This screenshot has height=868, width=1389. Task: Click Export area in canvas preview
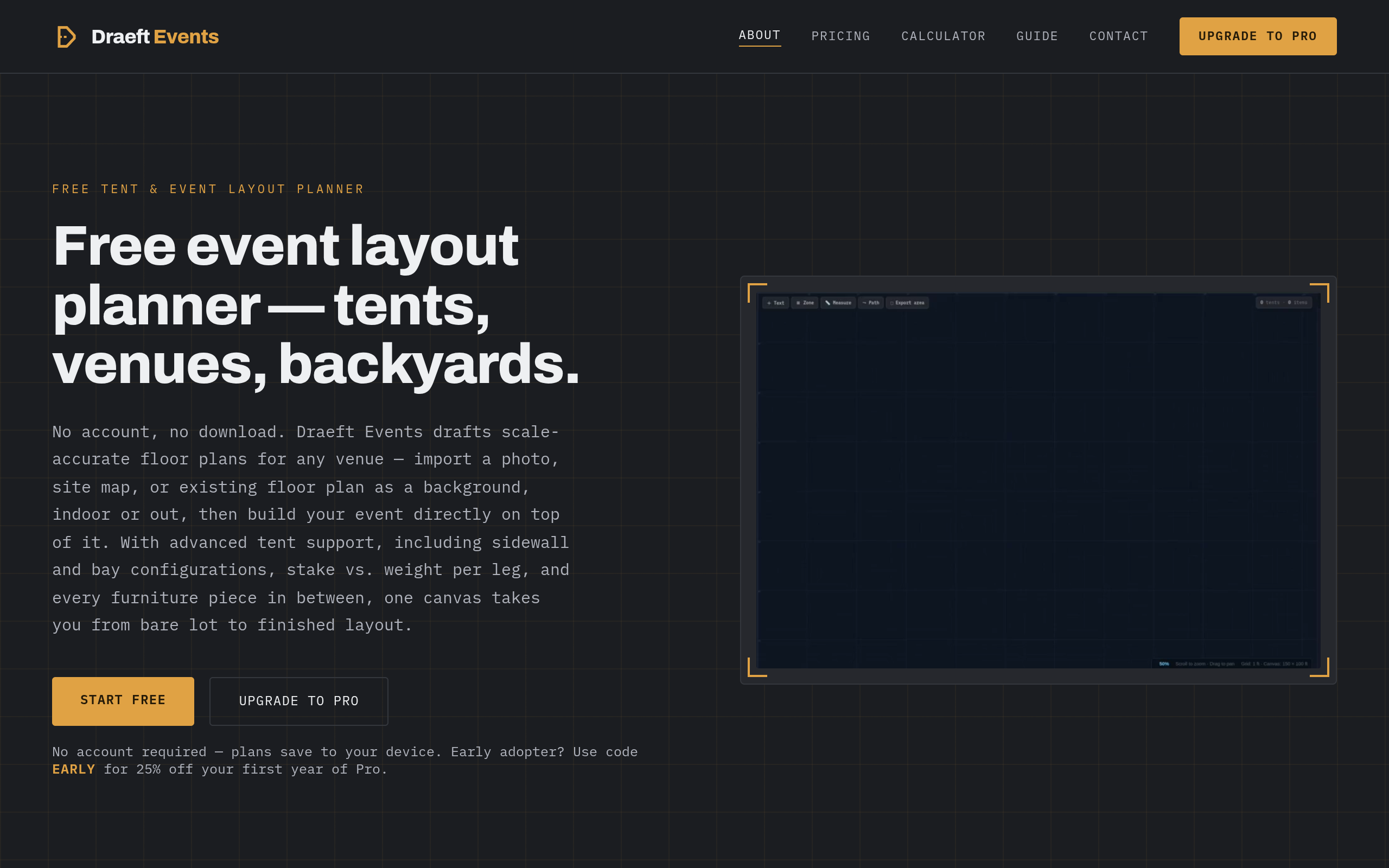(x=907, y=303)
